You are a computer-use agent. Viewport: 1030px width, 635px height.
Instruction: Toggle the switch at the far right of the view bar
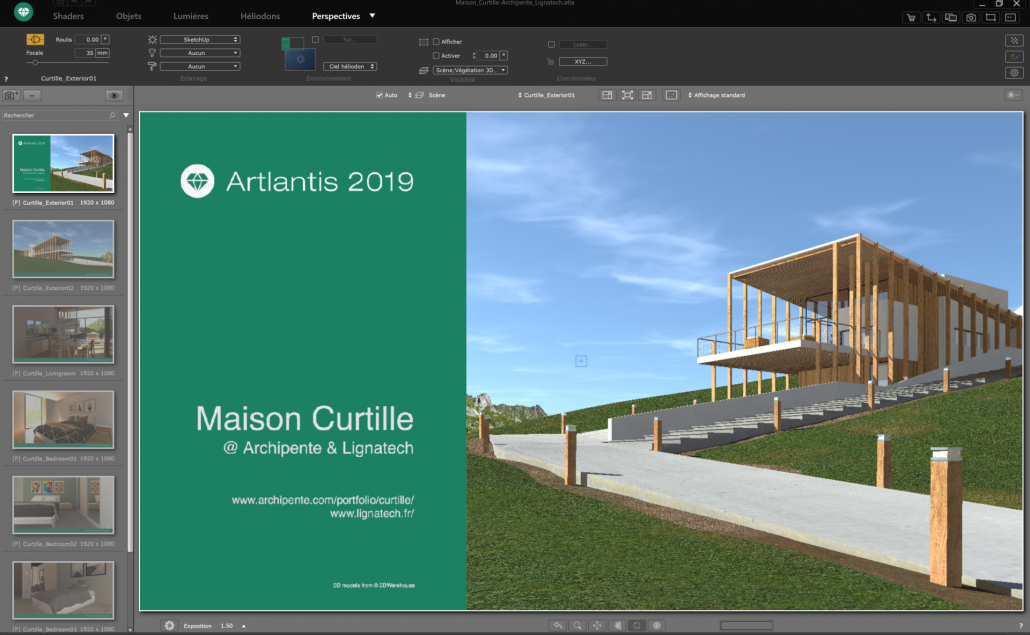click(1014, 95)
